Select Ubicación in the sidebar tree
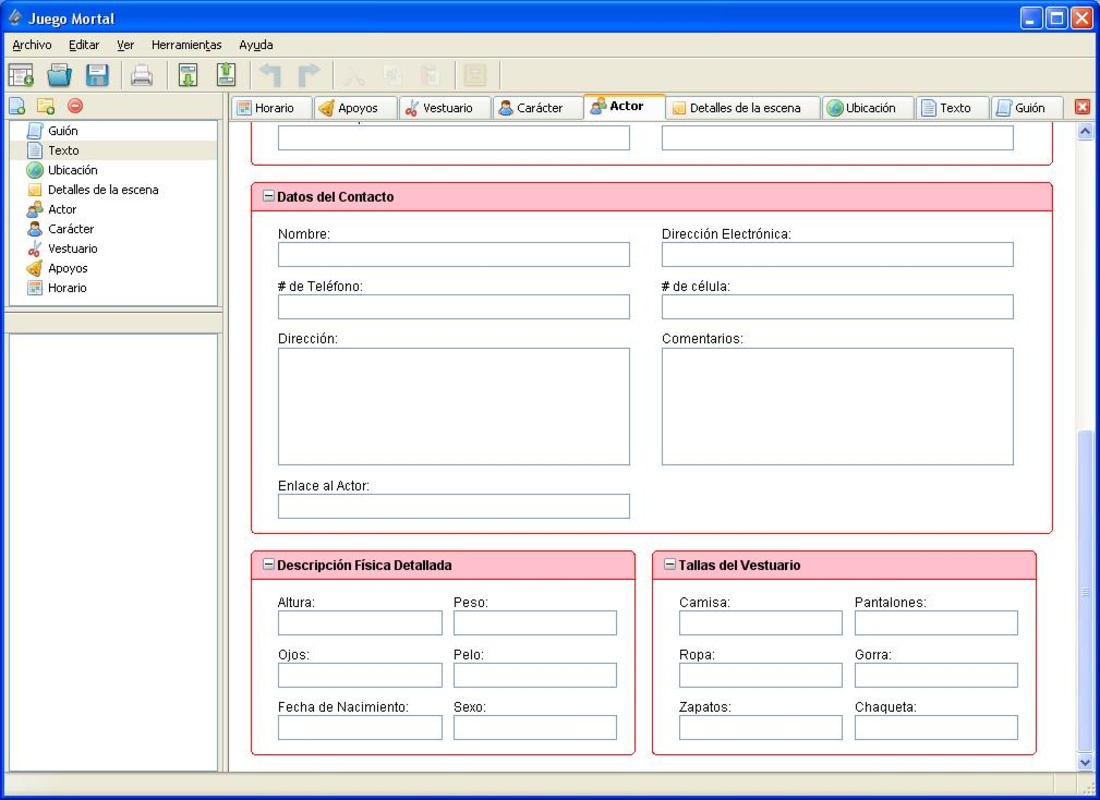Screen dimensions: 1100x800 [72, 170]
